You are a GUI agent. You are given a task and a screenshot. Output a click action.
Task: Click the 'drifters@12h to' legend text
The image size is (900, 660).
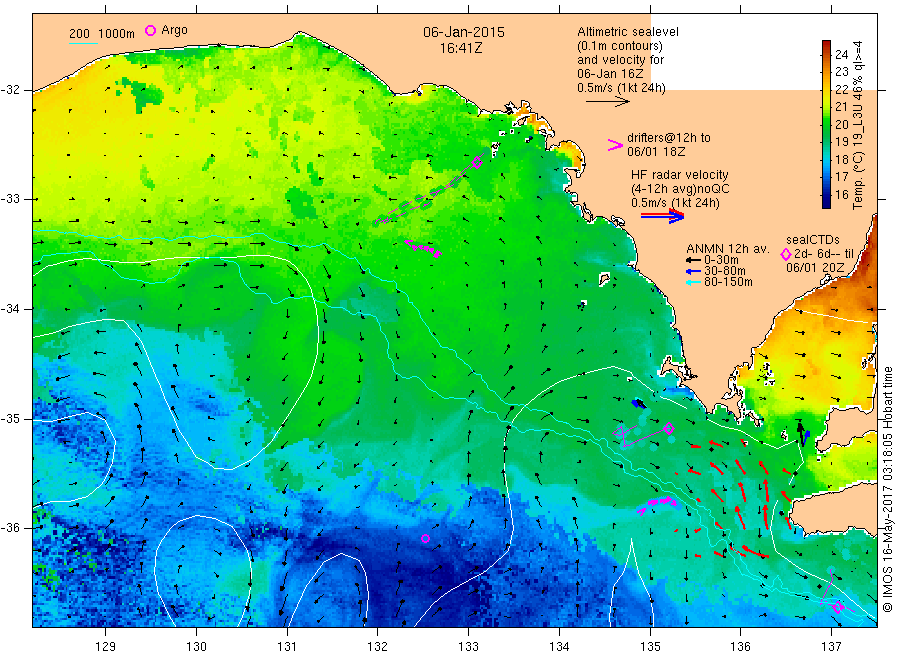(669, 138)
